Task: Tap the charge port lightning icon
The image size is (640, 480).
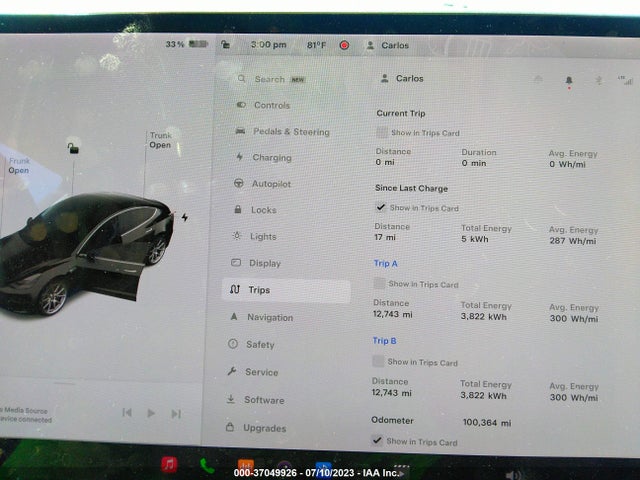Action: tap(184, 217)
